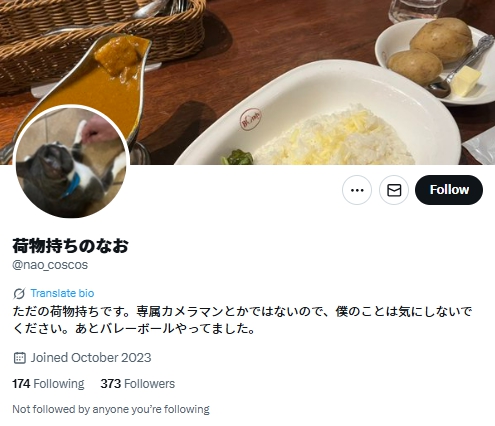
Task: Click the butter cube on the potato plate
Action: 466,81
